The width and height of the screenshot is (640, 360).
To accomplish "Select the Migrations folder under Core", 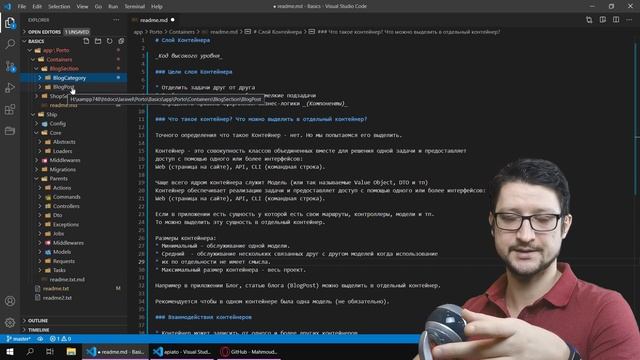I will (62, 169).
